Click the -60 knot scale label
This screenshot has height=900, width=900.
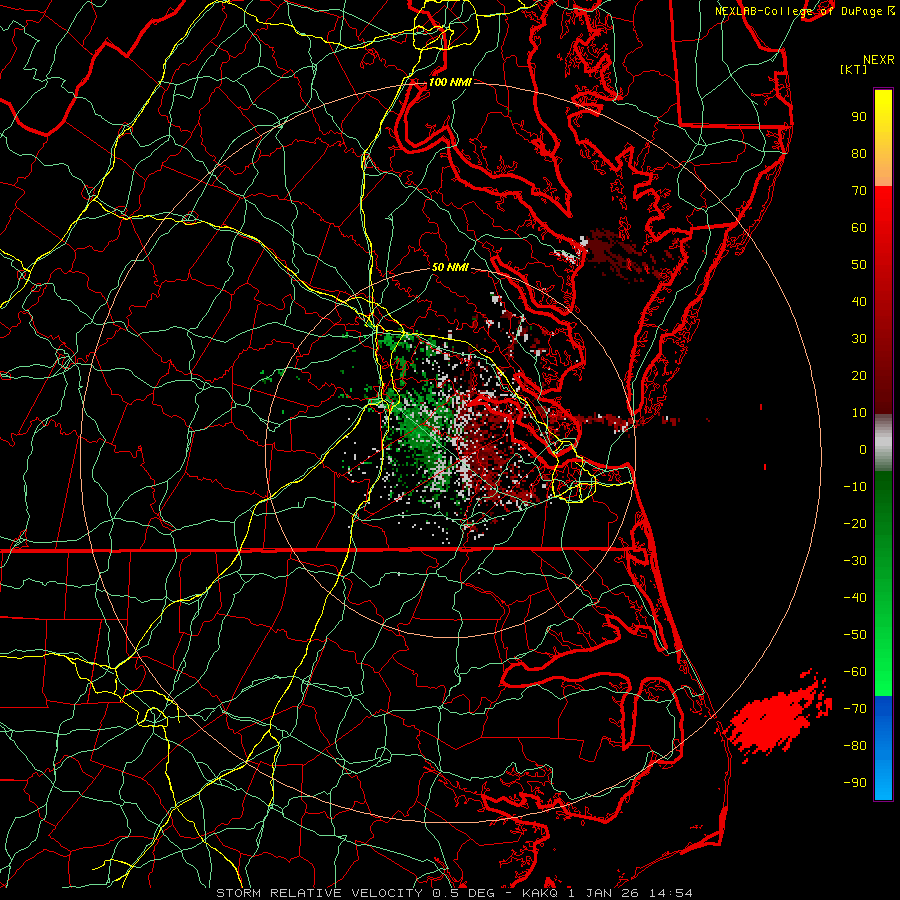point(855,672)
